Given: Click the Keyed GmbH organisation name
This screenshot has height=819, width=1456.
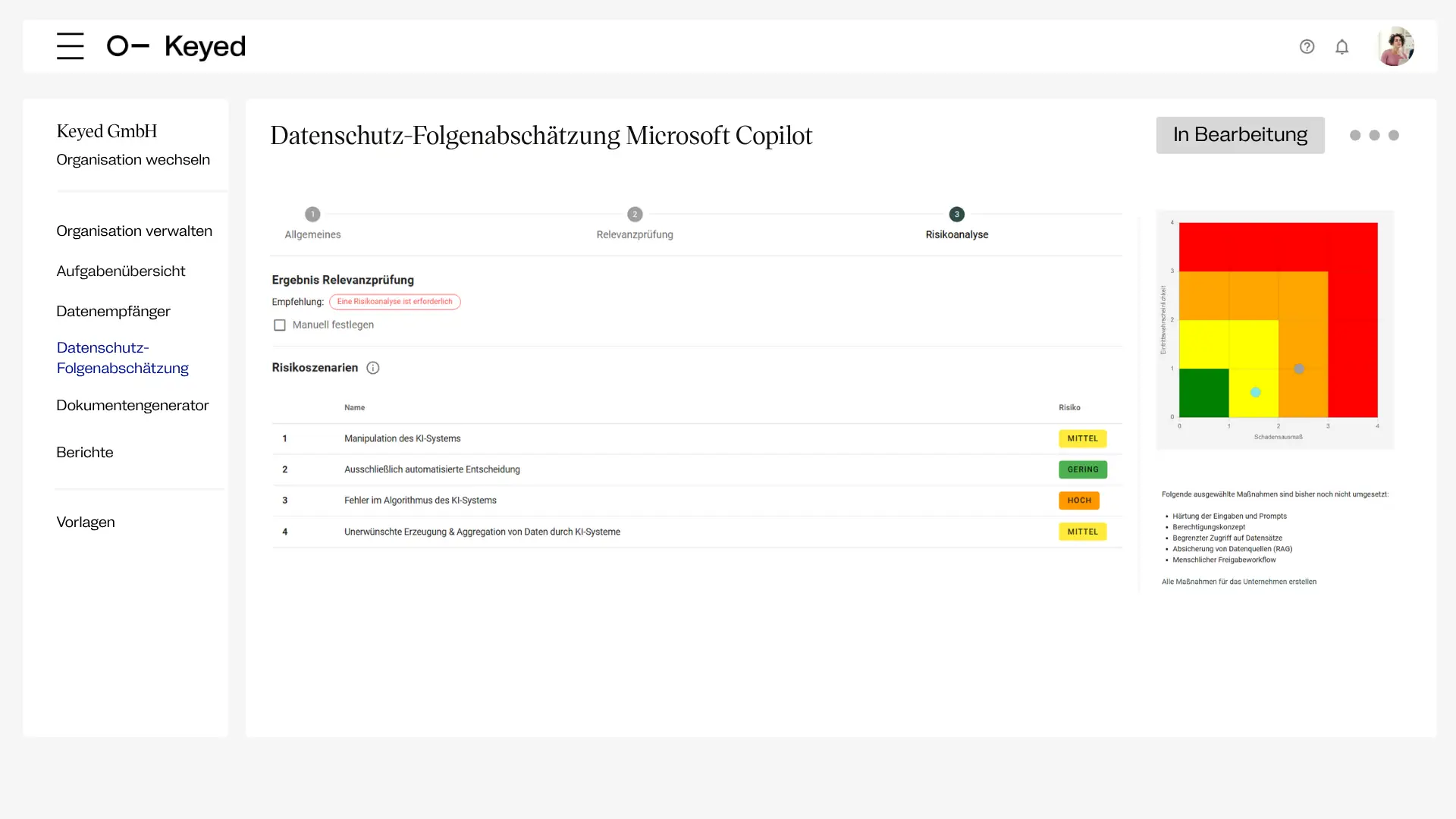Looking at the screenshot, I should (107, 131).
